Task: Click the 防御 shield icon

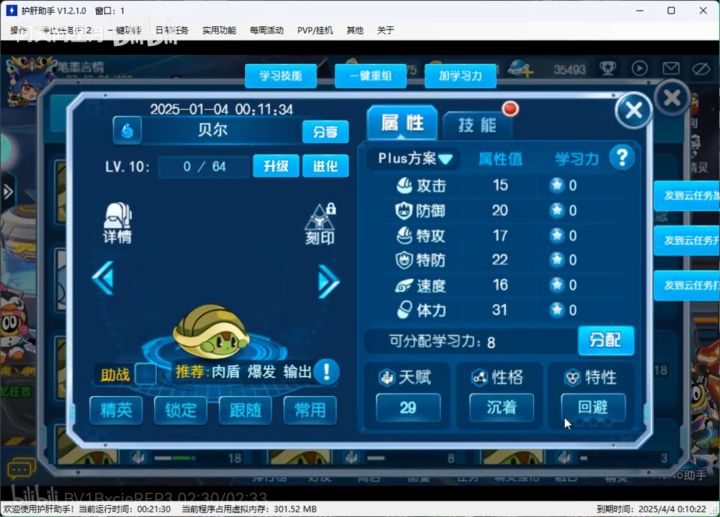Action: [x=404, y=211]
